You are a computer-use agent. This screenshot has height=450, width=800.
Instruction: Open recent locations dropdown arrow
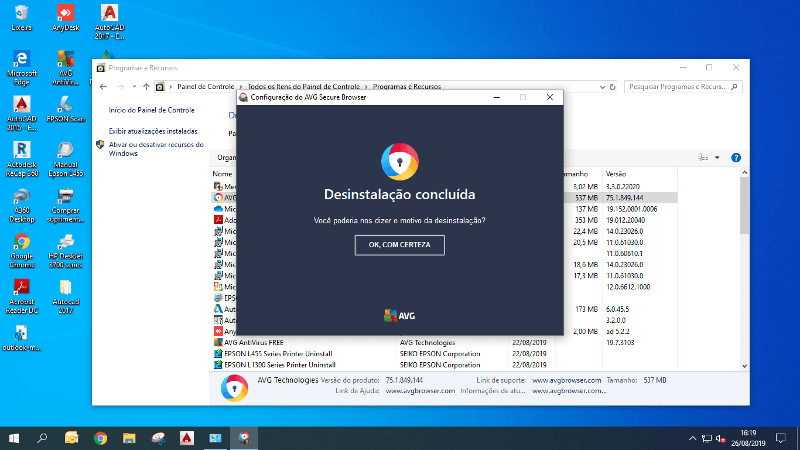click(x=134, y=87)
